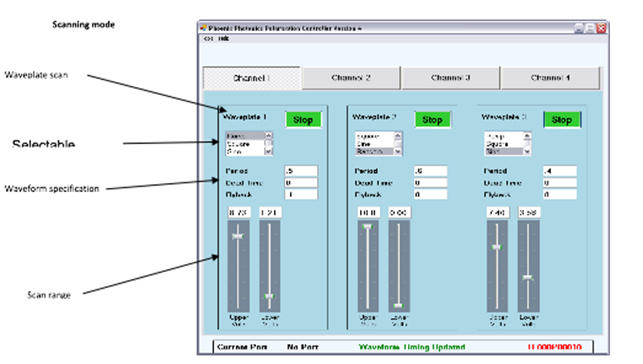The height and width of the screenshot is (364, 643).
Task: Focus the Waveplate 1 Flyback field
Action: (x=301, y=194)
